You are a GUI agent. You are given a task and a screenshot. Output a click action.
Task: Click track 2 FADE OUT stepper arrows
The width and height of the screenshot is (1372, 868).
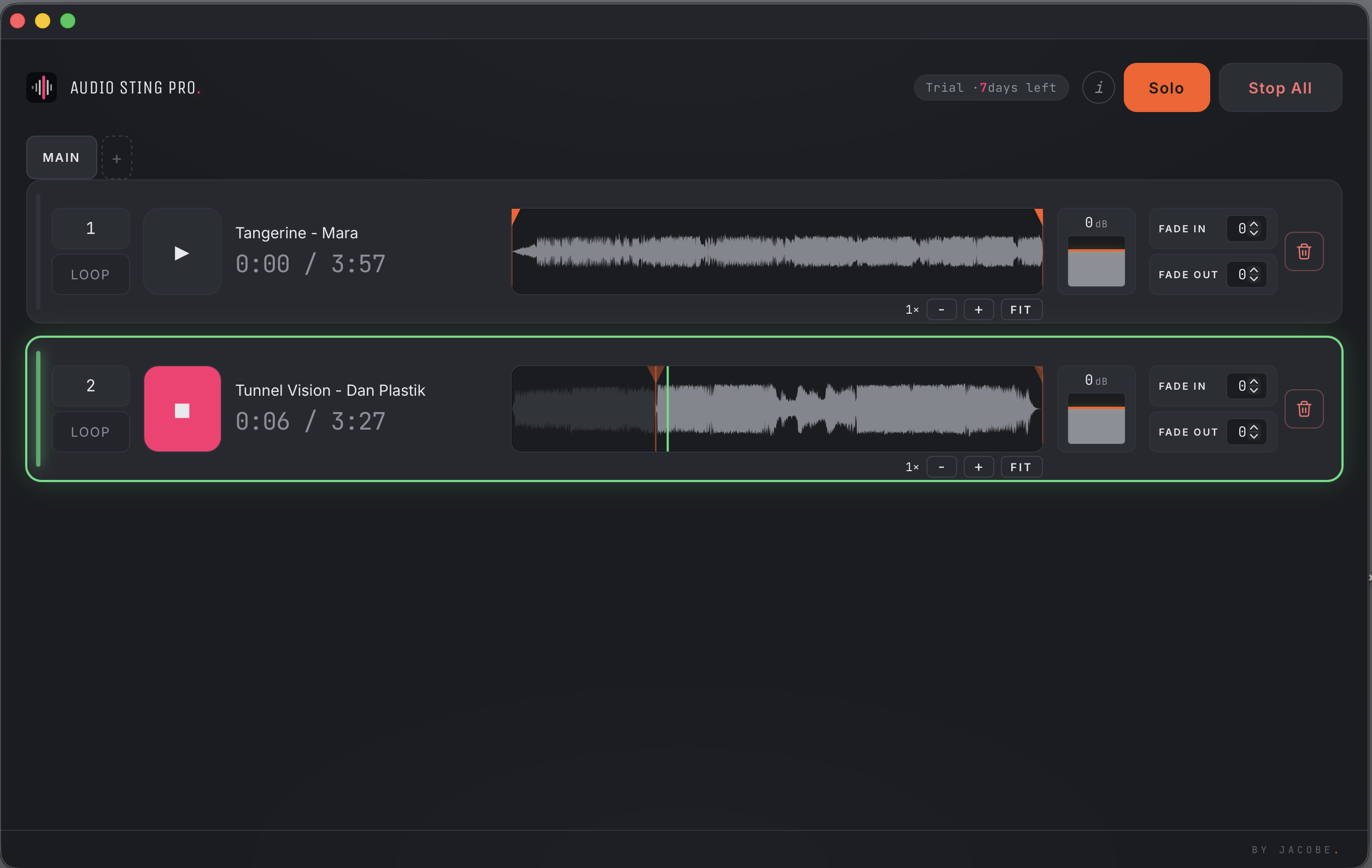point(1254,432)
